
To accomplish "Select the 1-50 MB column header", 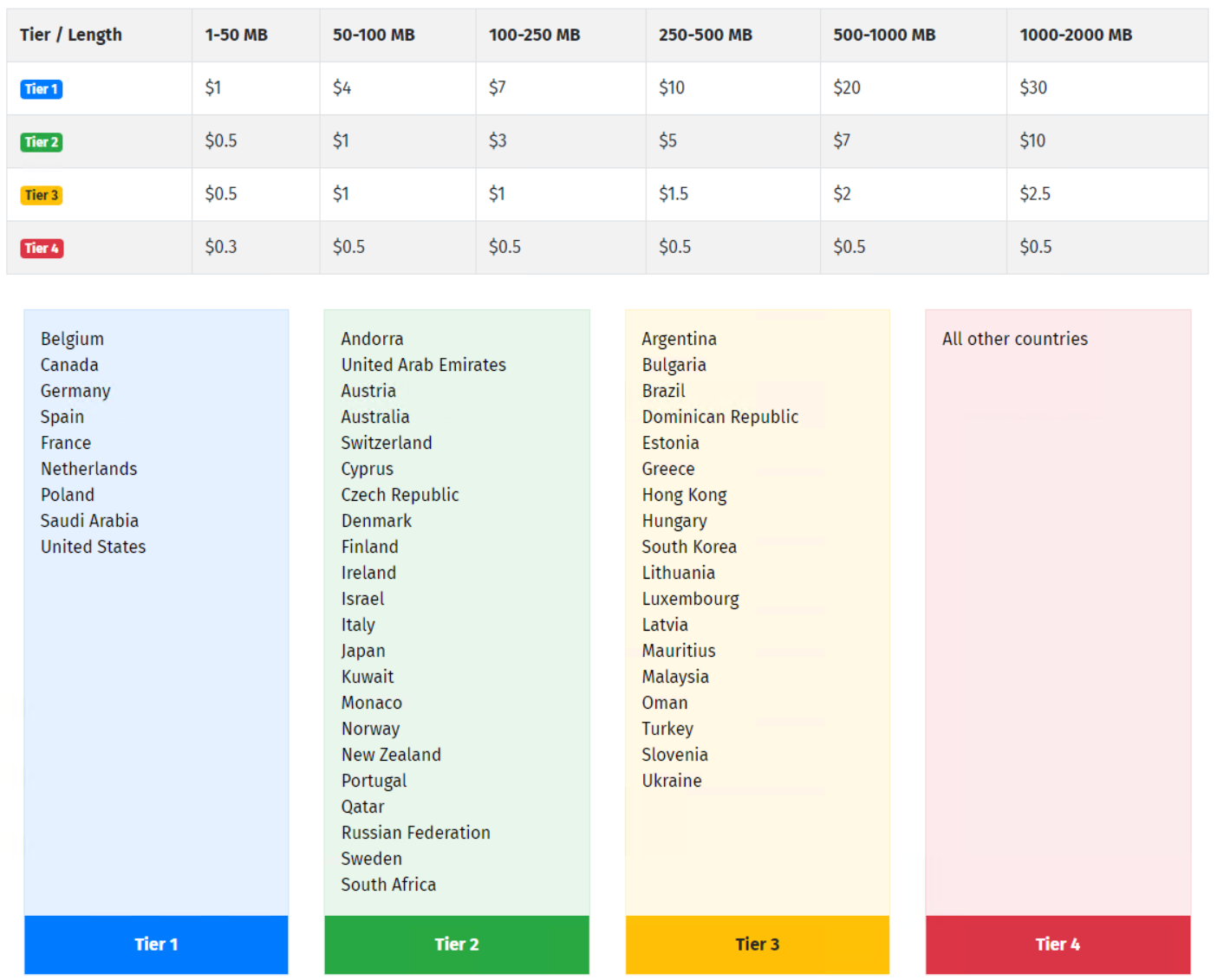I will 256,36.
